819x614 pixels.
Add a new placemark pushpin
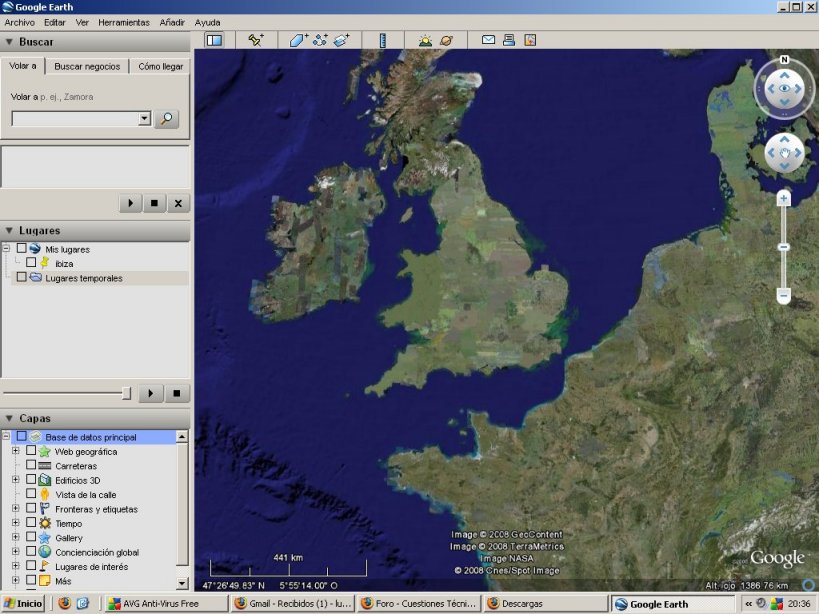[x=256, y=40]
